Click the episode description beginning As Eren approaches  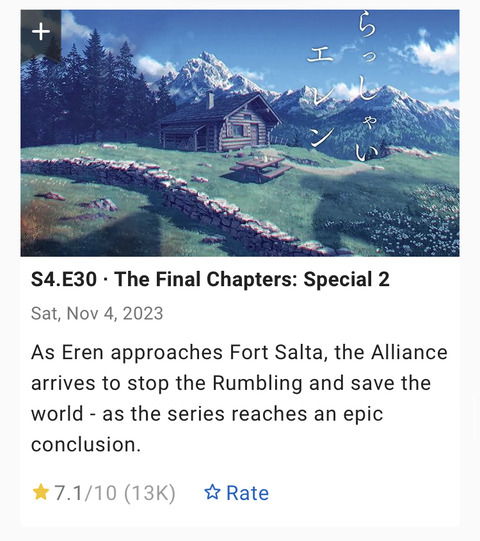[x=239, y=398]
